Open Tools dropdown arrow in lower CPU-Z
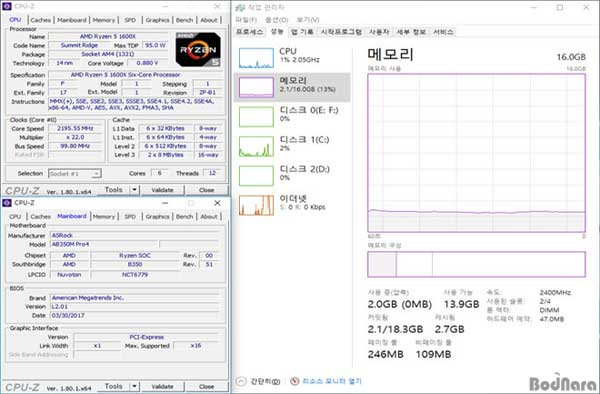This screenshot has height=394, width=600. [x=135, y=386]
